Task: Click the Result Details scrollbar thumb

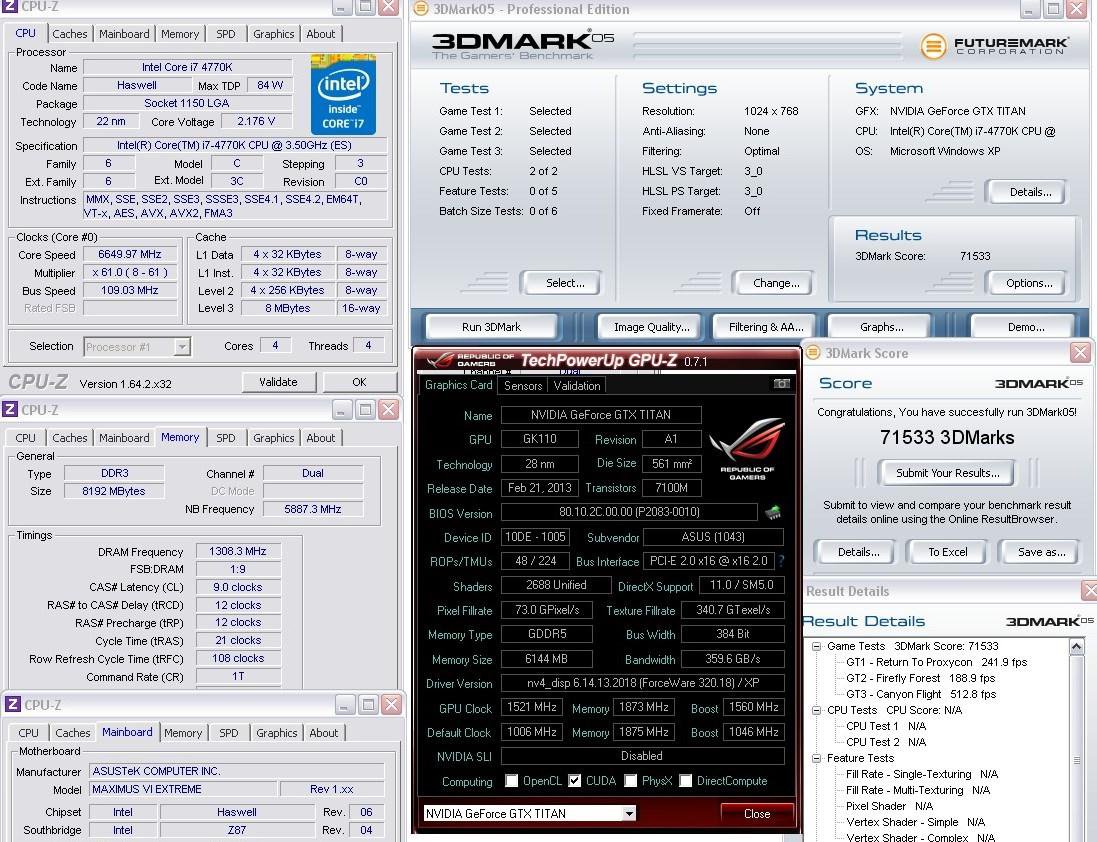Action: pos(1077,760)
